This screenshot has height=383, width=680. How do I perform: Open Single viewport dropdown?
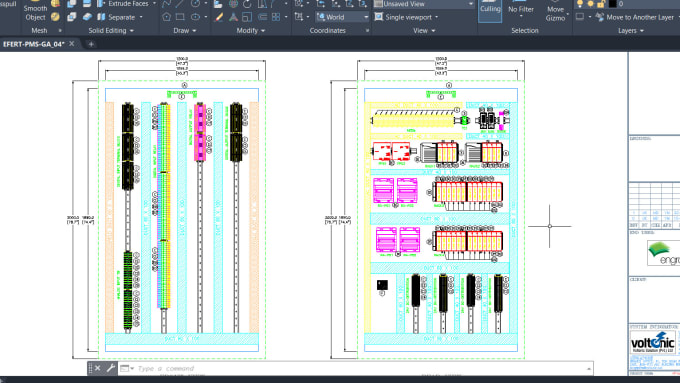point(436,17)
